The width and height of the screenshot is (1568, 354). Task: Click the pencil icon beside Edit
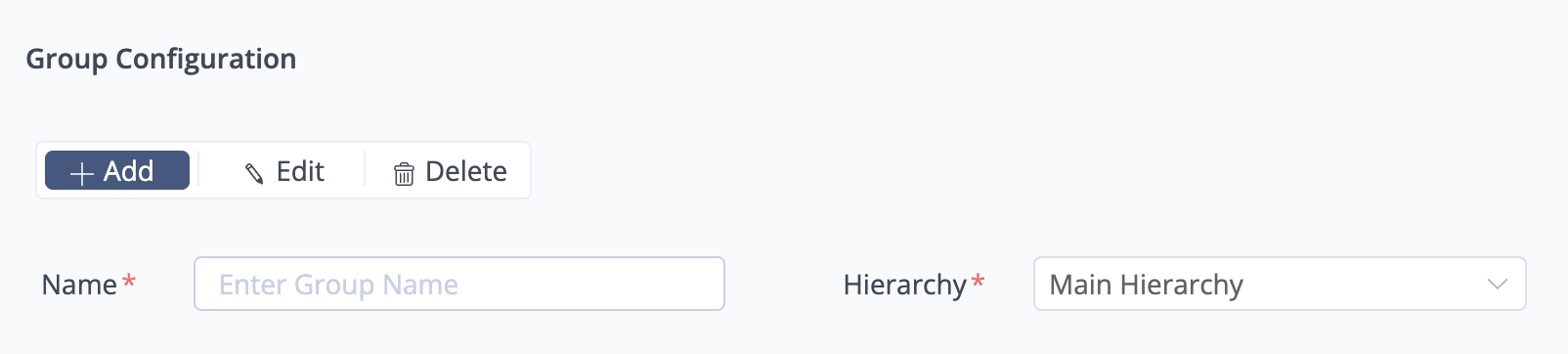coord(254,173)
